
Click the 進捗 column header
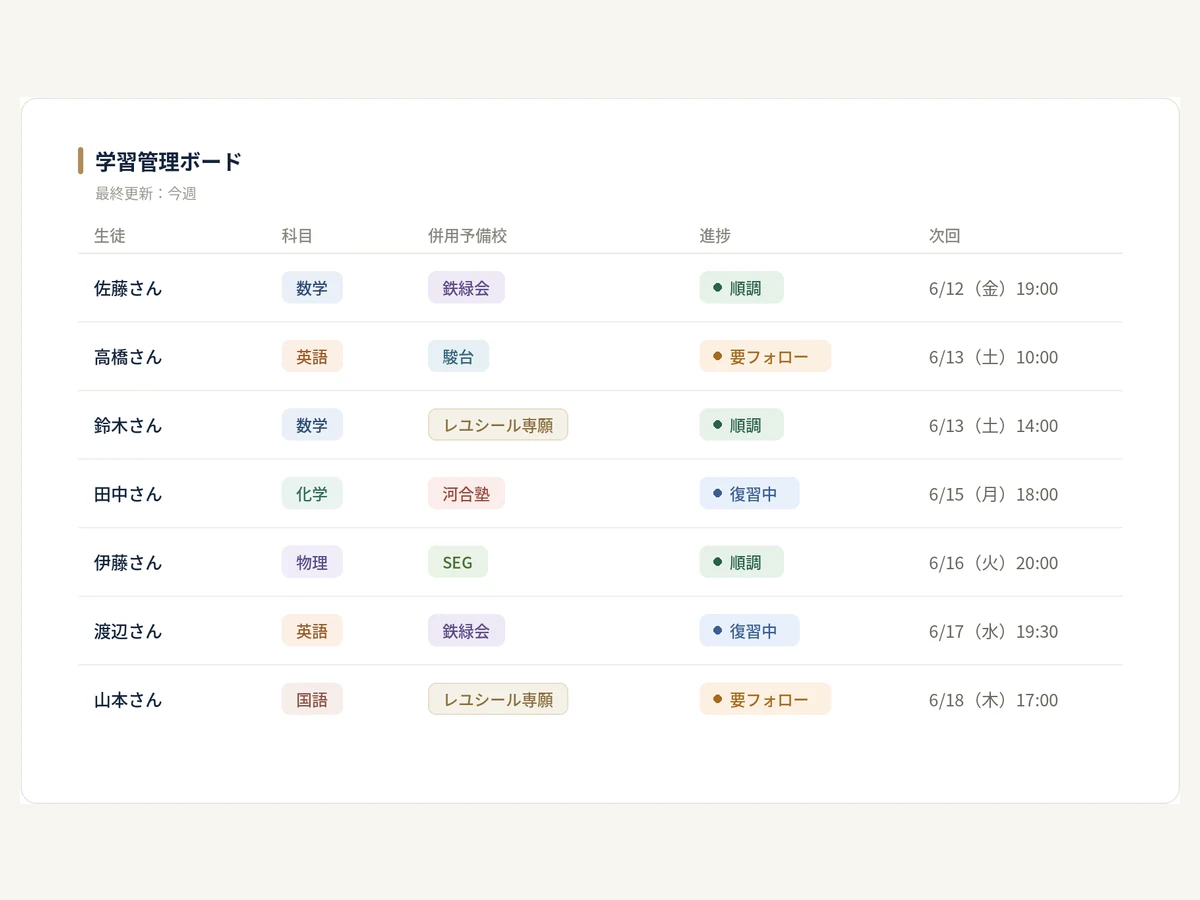click(x=715, y=236)
